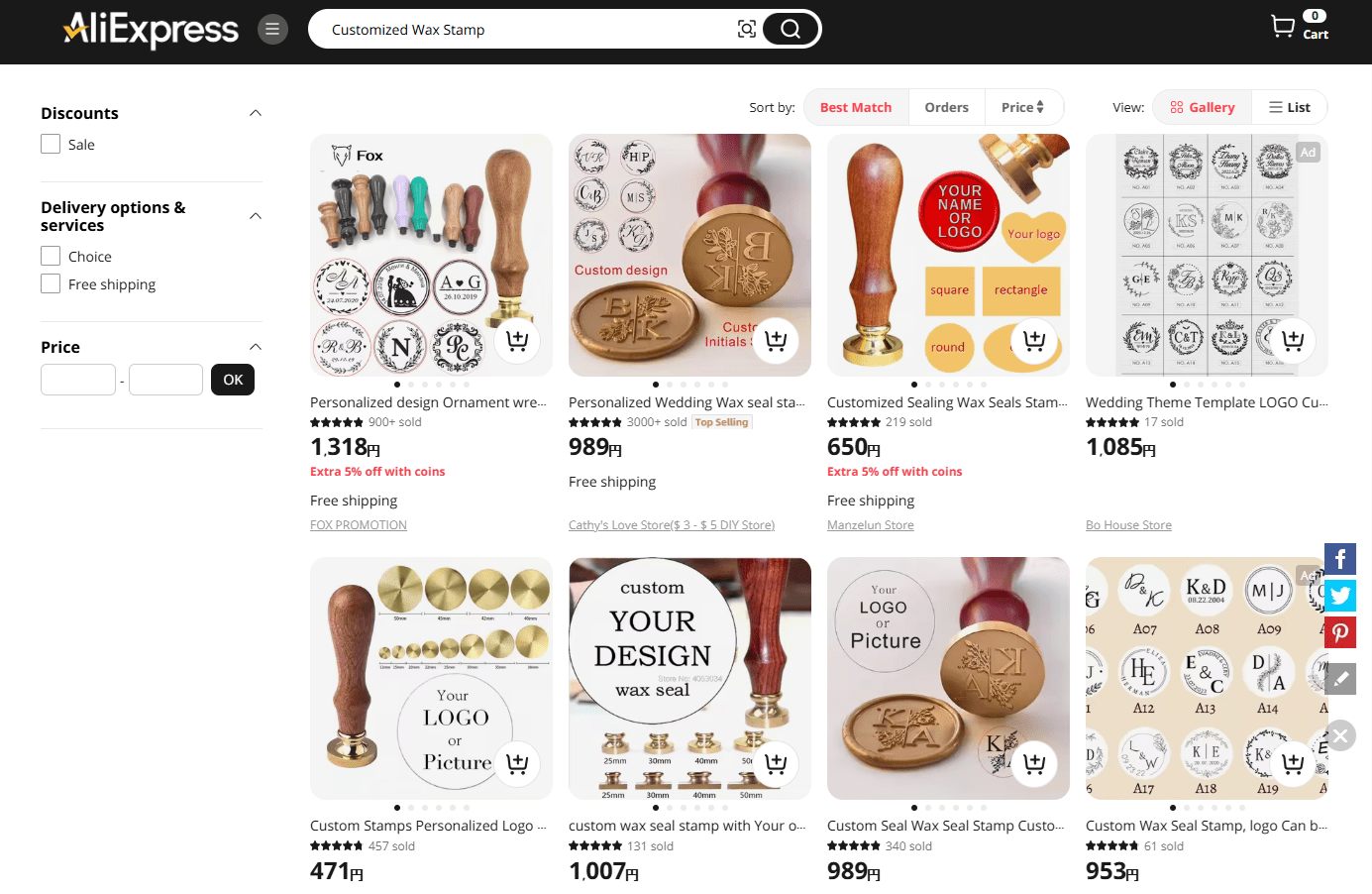1372x894 pixels.
Task: Tick the Sale checkbox
Action: [x=51, y=144]
